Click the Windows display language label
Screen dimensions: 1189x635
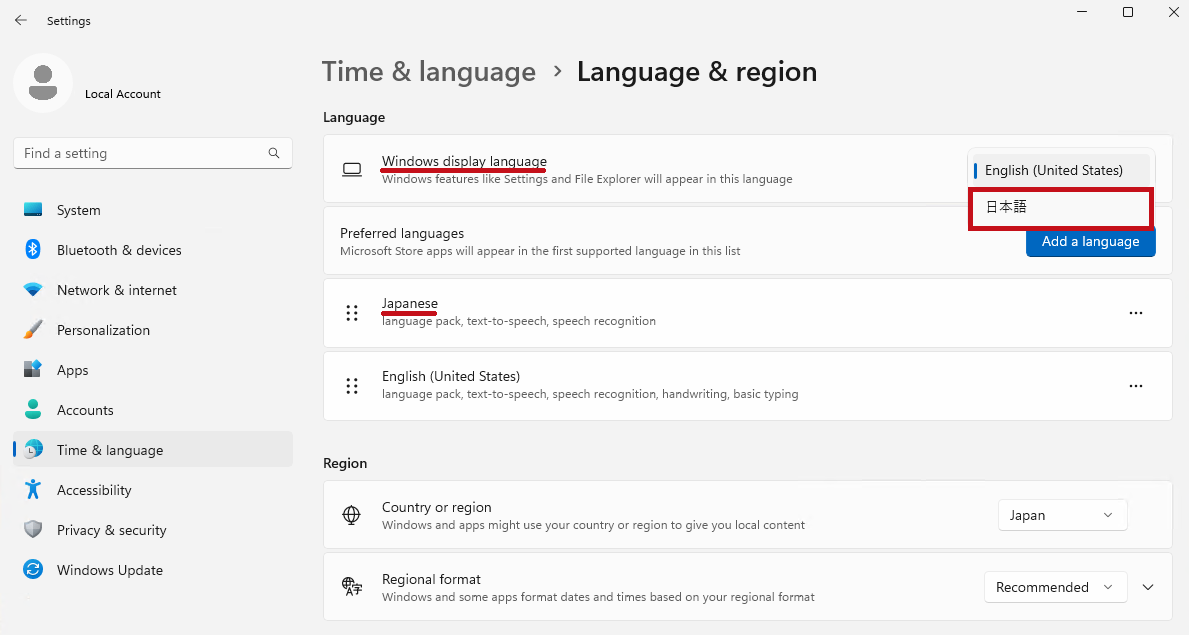point(464,161)
